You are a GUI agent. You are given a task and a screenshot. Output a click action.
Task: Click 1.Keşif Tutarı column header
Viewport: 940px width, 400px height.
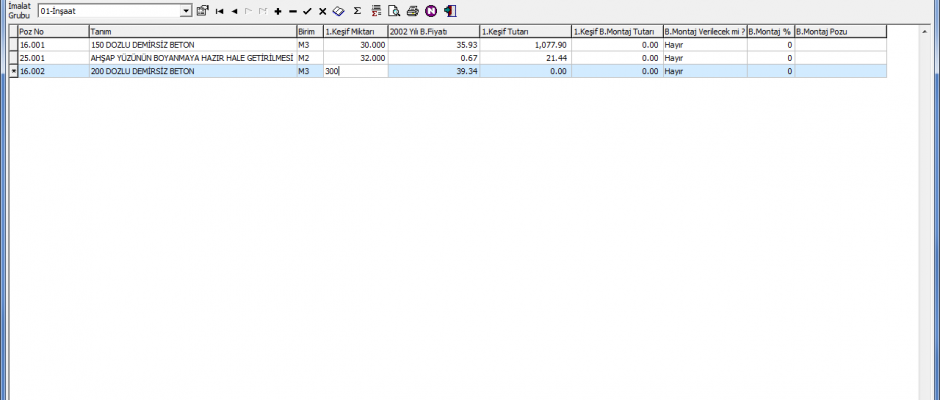click(x=525, y=32)
